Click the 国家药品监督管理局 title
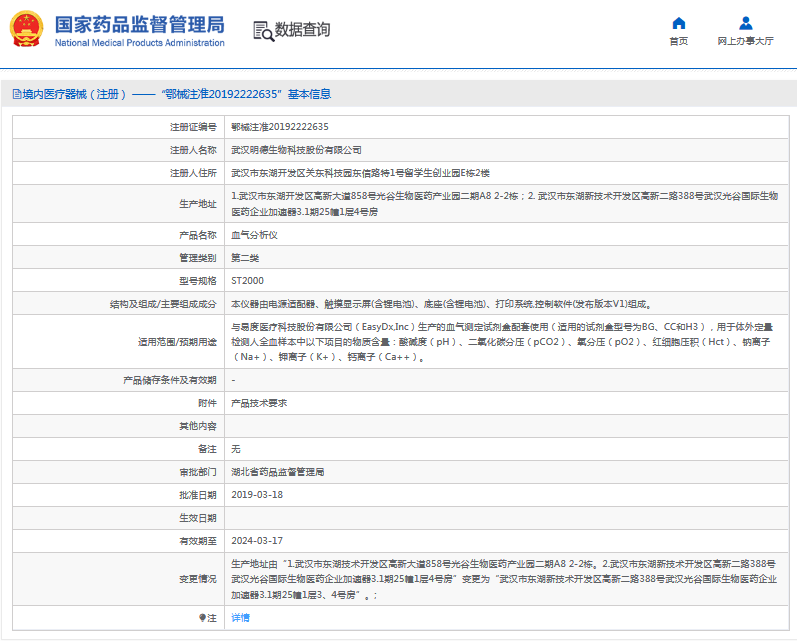Screen dimensions: 797x641 (140, 24)
